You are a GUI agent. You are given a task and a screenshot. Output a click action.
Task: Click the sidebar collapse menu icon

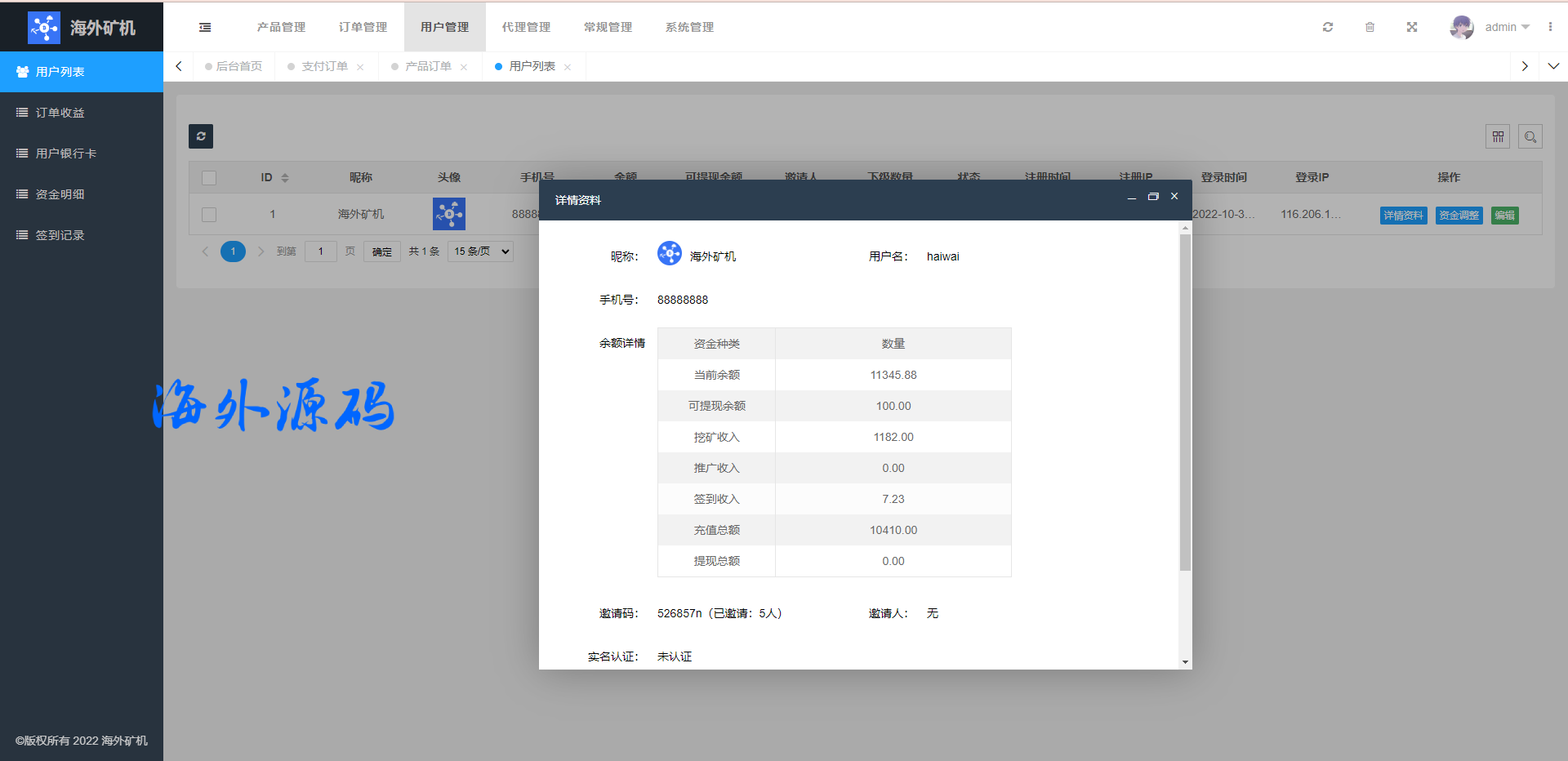(x=205, y=27)
